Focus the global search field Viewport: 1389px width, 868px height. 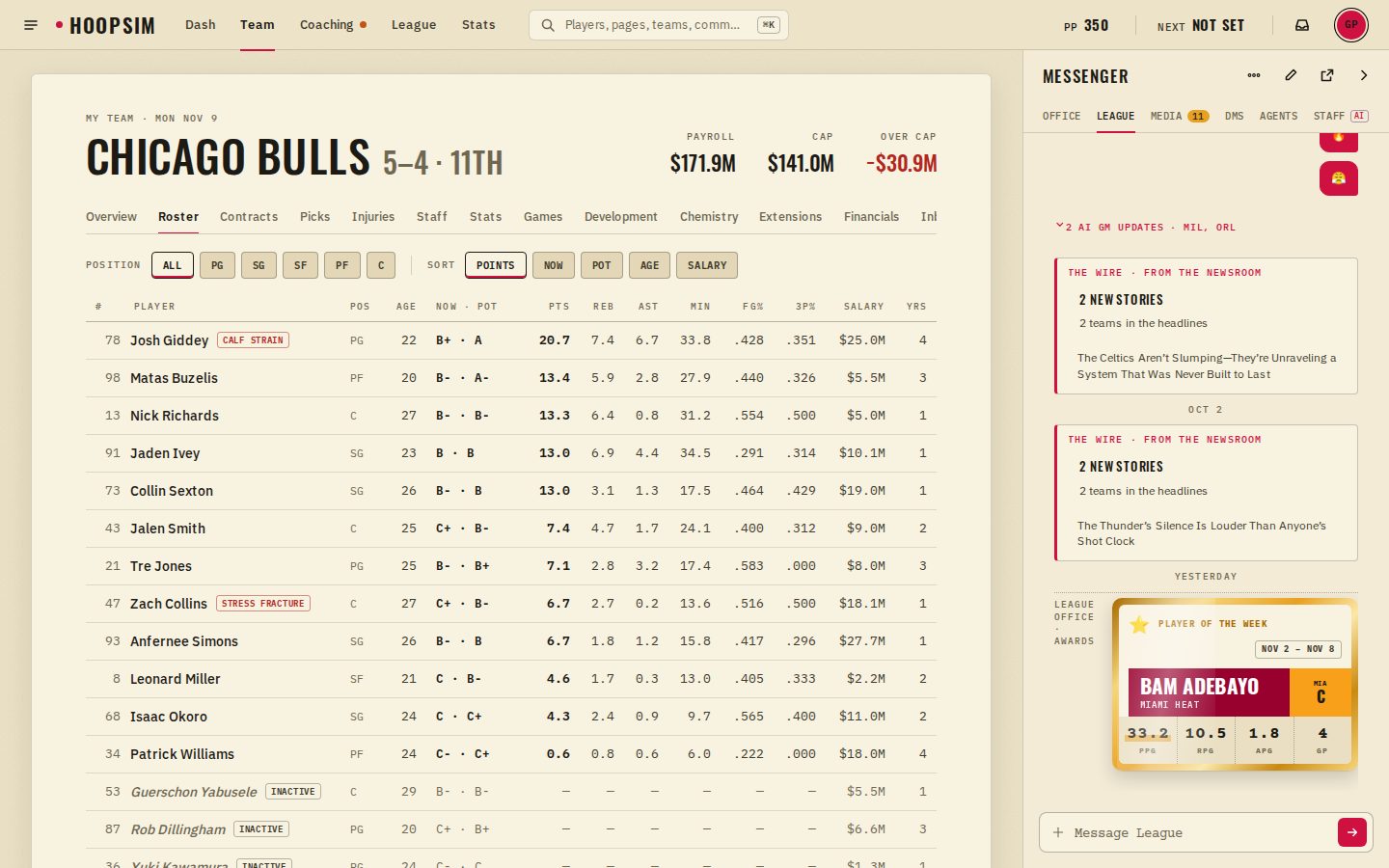[x=659, y=25]
